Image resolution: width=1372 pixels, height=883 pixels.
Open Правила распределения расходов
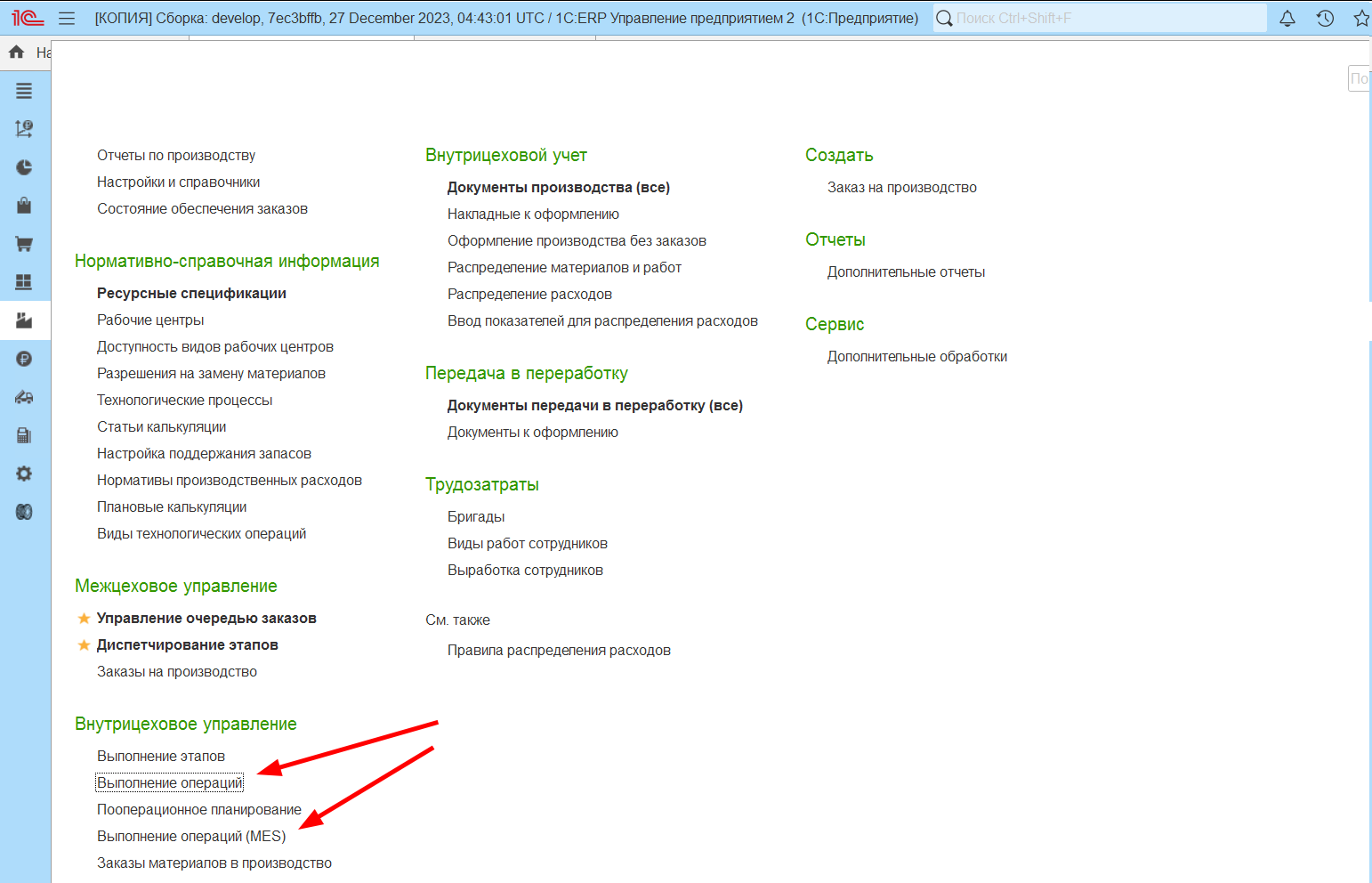(x=559, y=650)
